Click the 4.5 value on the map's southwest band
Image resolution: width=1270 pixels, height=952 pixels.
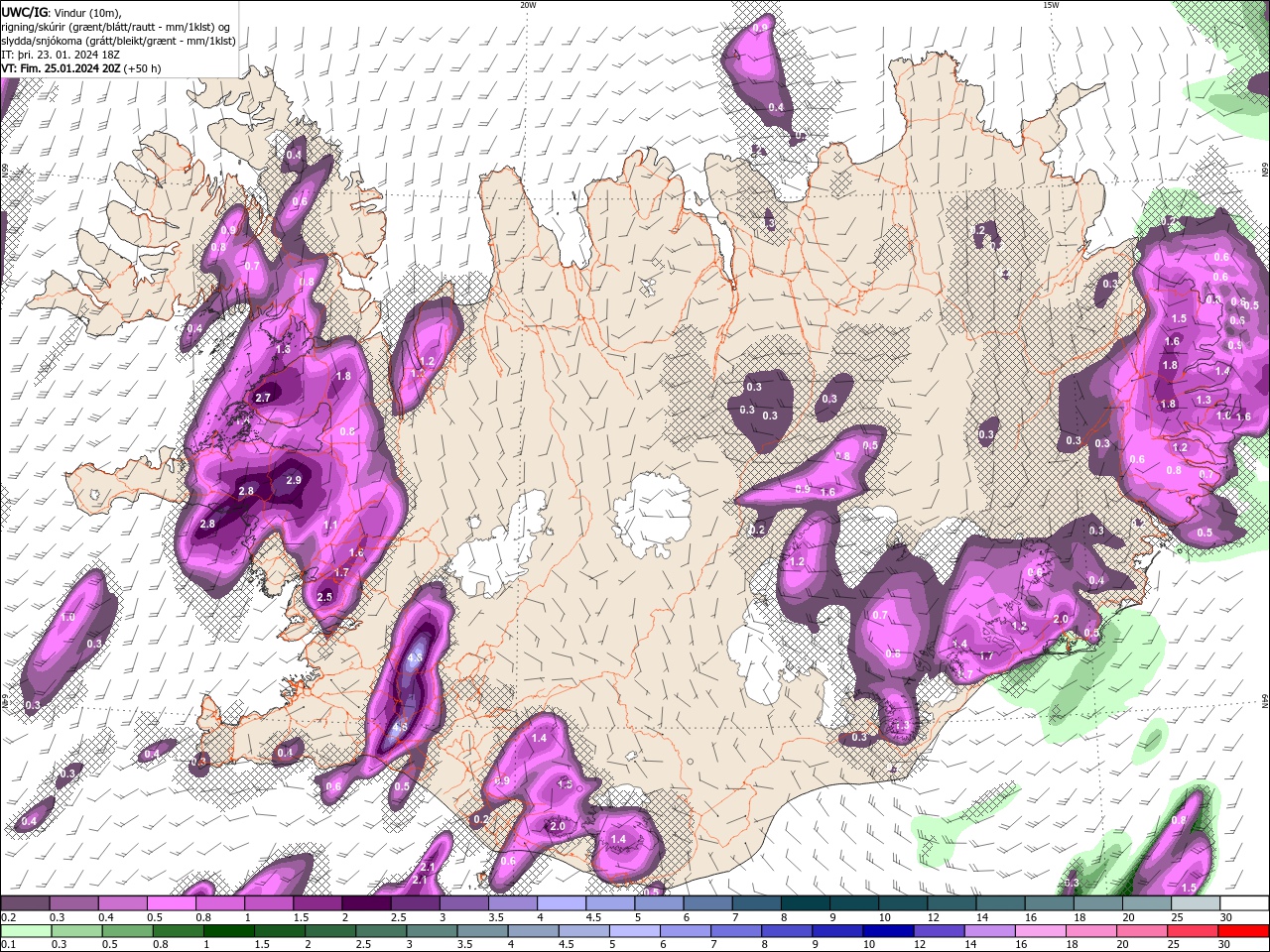(x=401, y=727)
